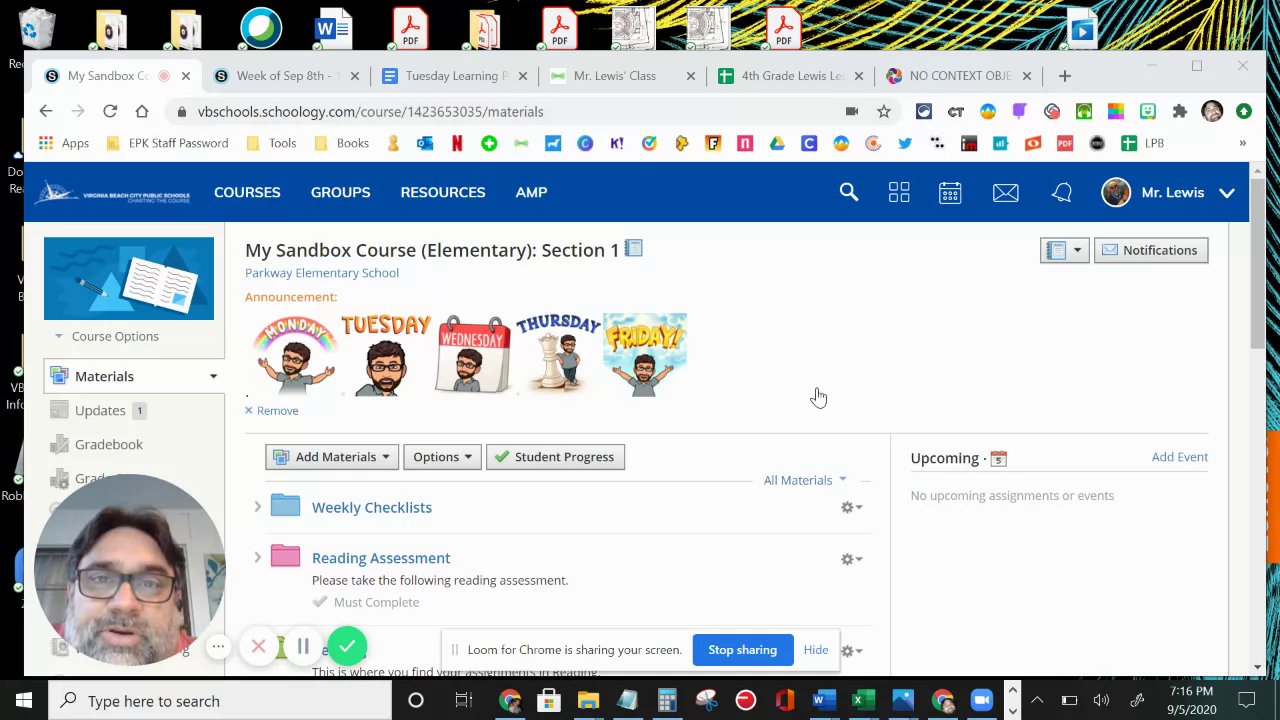Open the COURSES menu
Image resolution: width=1280 pixels, height=720 pixels.
pyautogui.click(x=247, y=192)
